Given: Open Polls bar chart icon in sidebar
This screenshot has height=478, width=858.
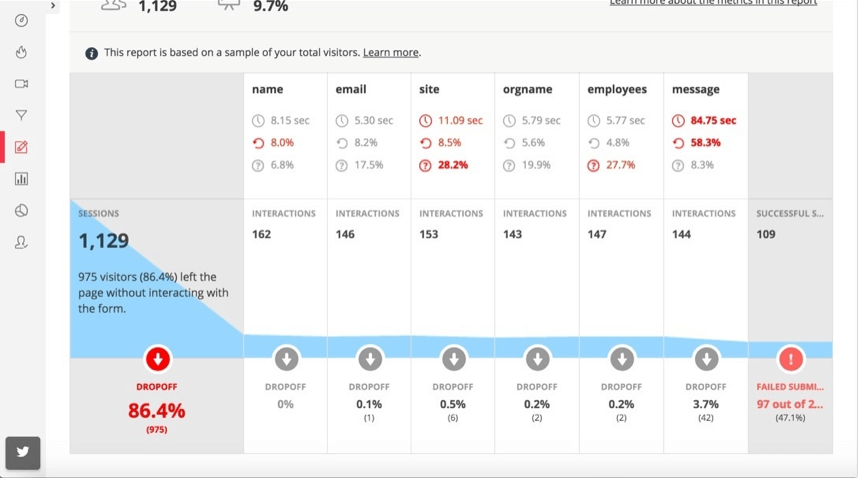Looking at the screenshot, I should point(21,179).
